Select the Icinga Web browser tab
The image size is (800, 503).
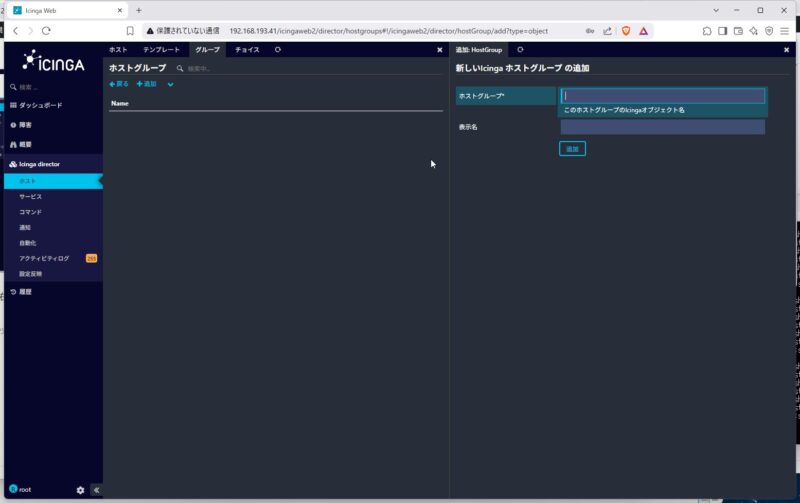click(x=68, y=10)
